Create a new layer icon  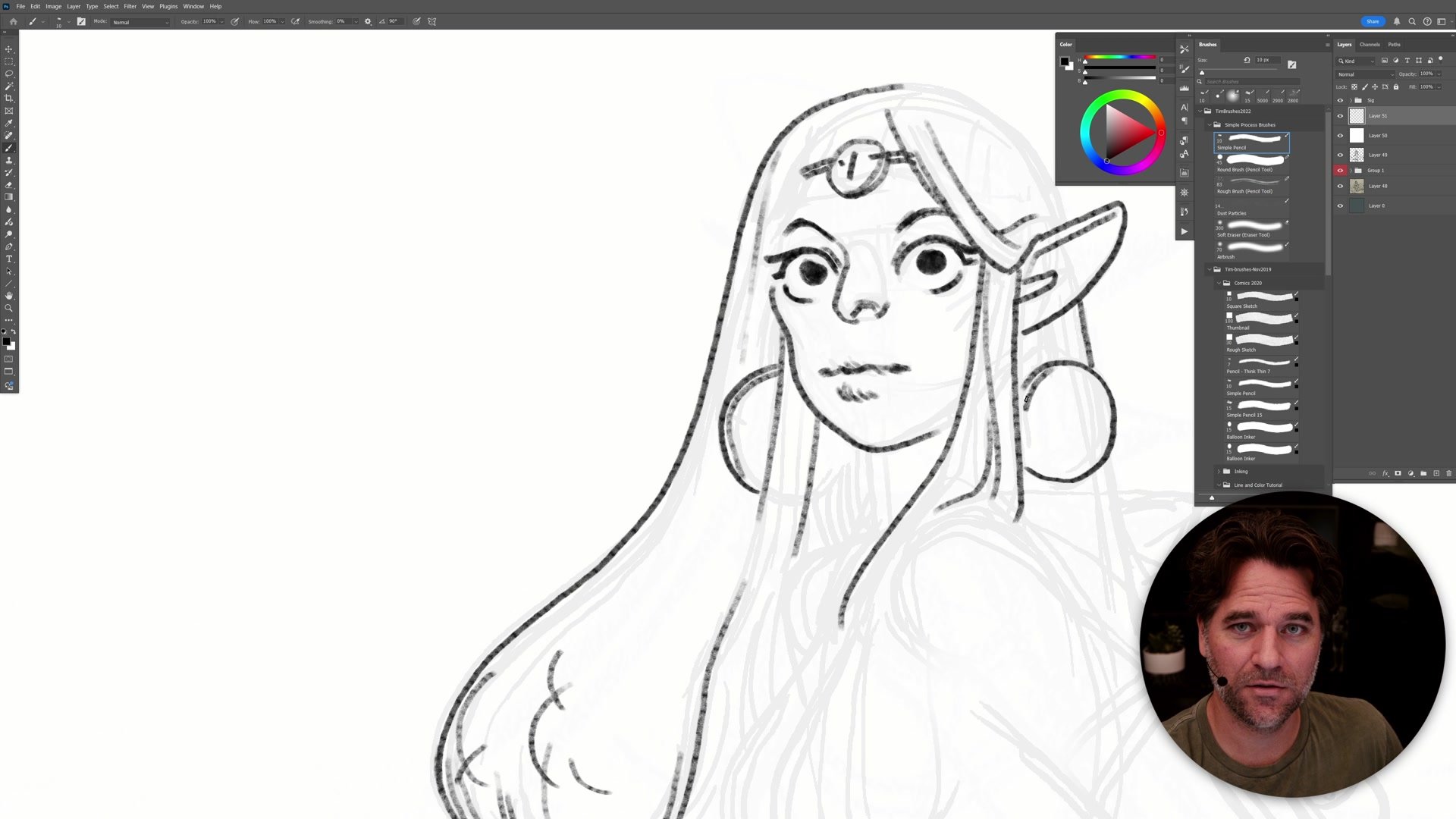tap(1436, 473)
